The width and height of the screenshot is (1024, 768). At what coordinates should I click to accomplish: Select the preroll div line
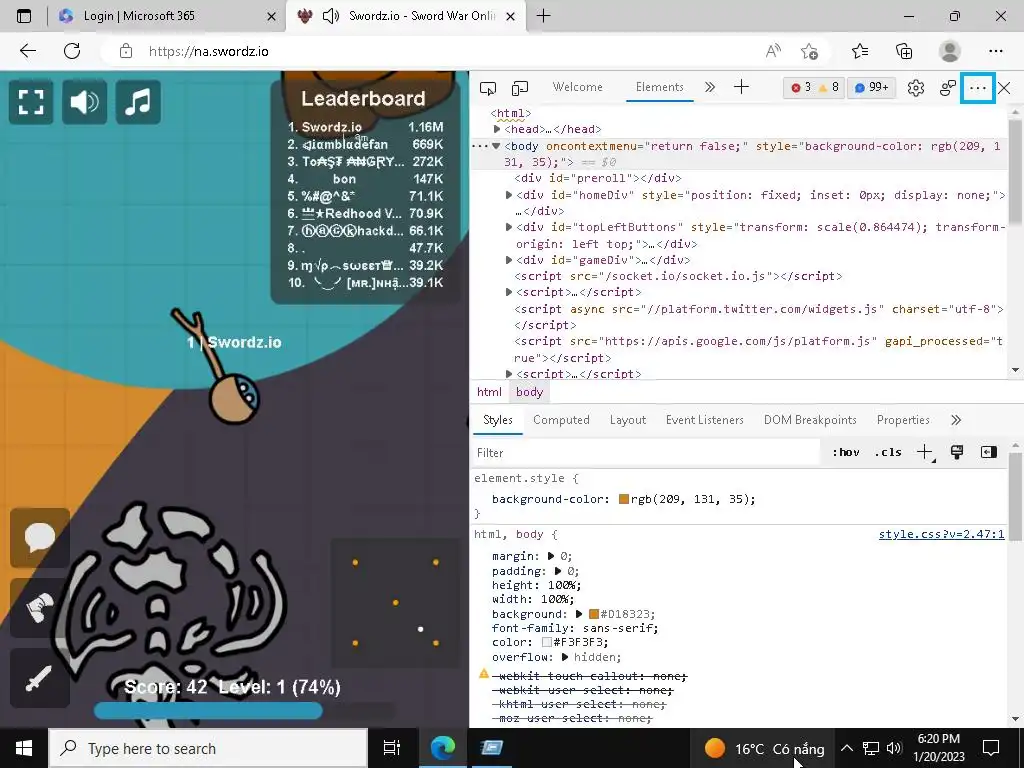point(598,178)
